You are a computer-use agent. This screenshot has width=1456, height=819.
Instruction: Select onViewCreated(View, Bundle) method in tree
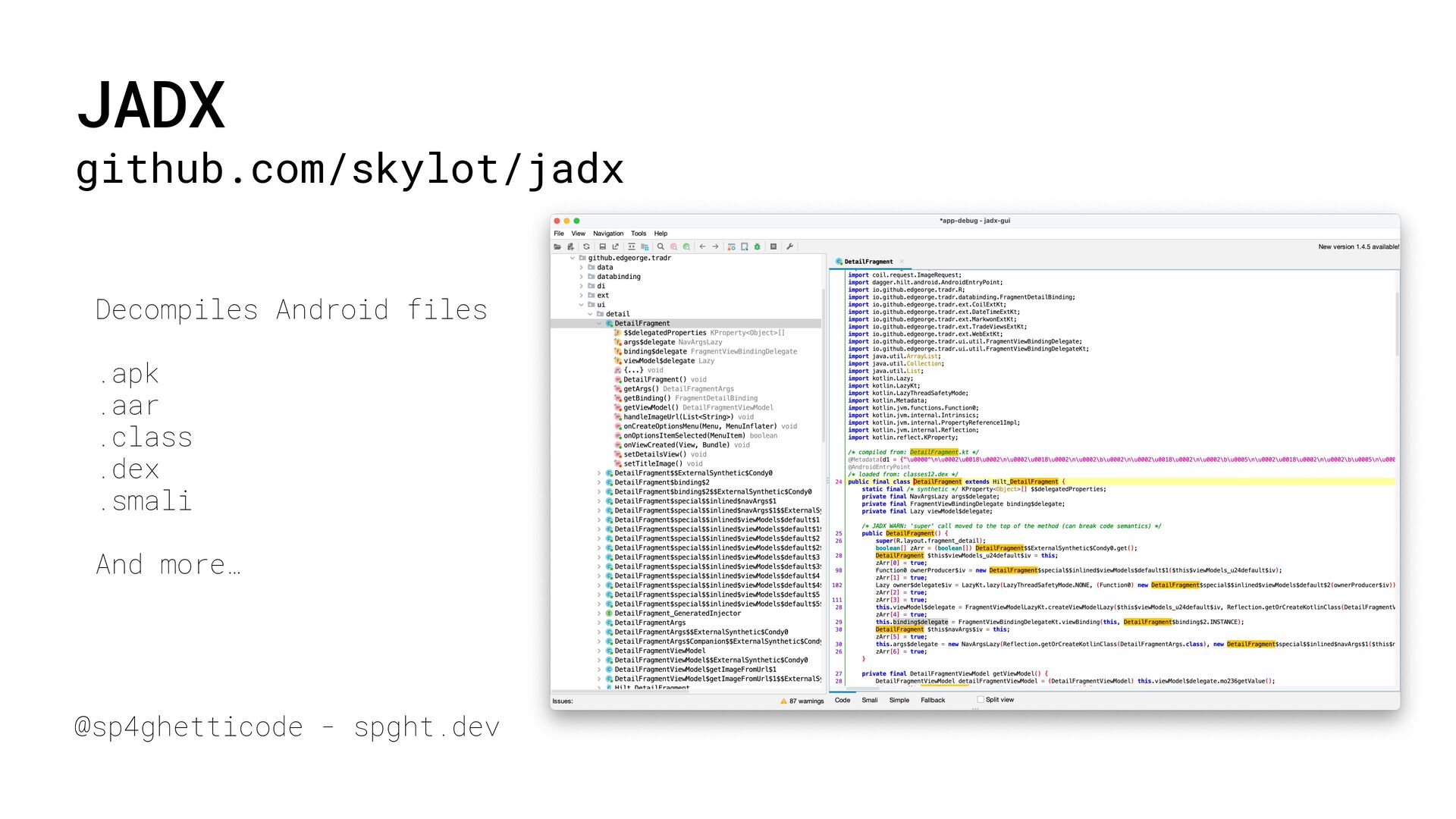pyautogui.click(x=676, y=445)
